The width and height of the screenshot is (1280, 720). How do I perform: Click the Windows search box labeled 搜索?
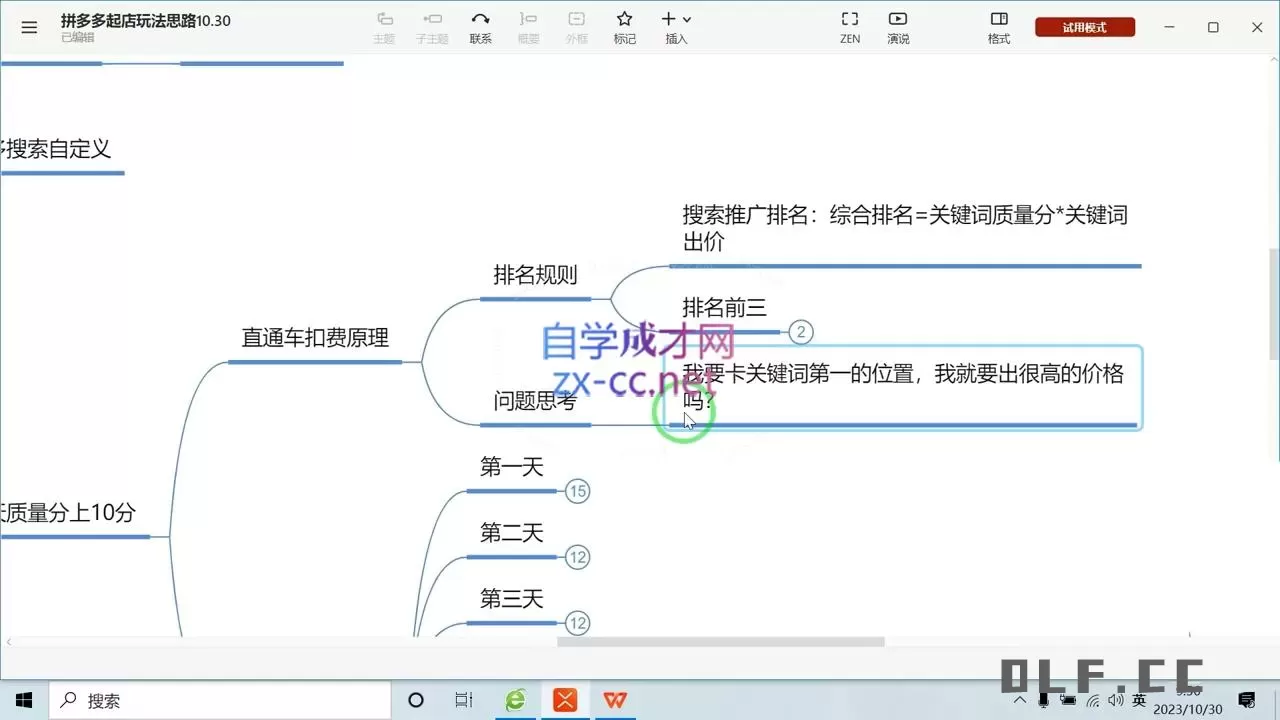tap(220, 700)
